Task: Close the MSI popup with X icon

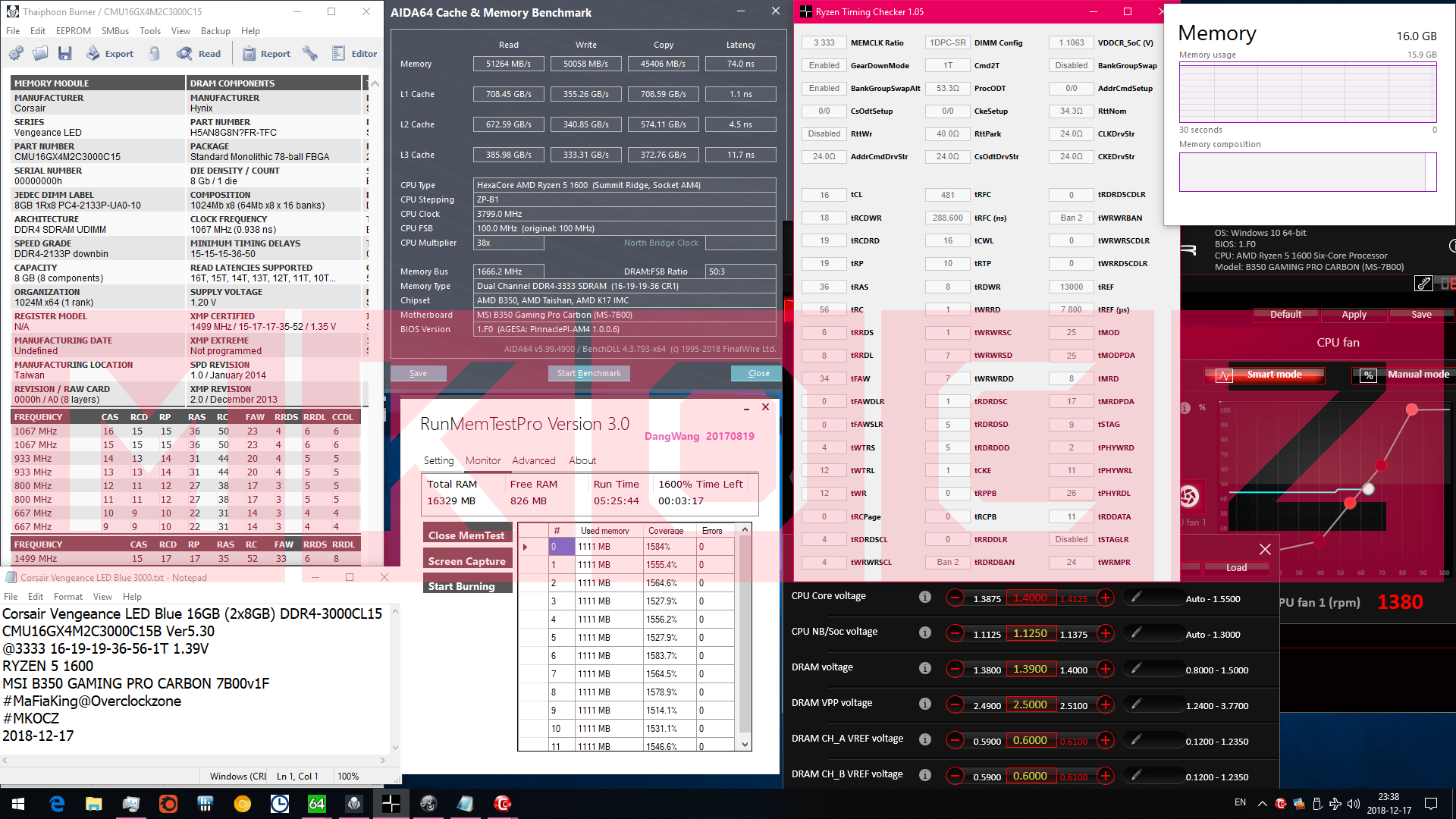Action: click(1265, 549)
